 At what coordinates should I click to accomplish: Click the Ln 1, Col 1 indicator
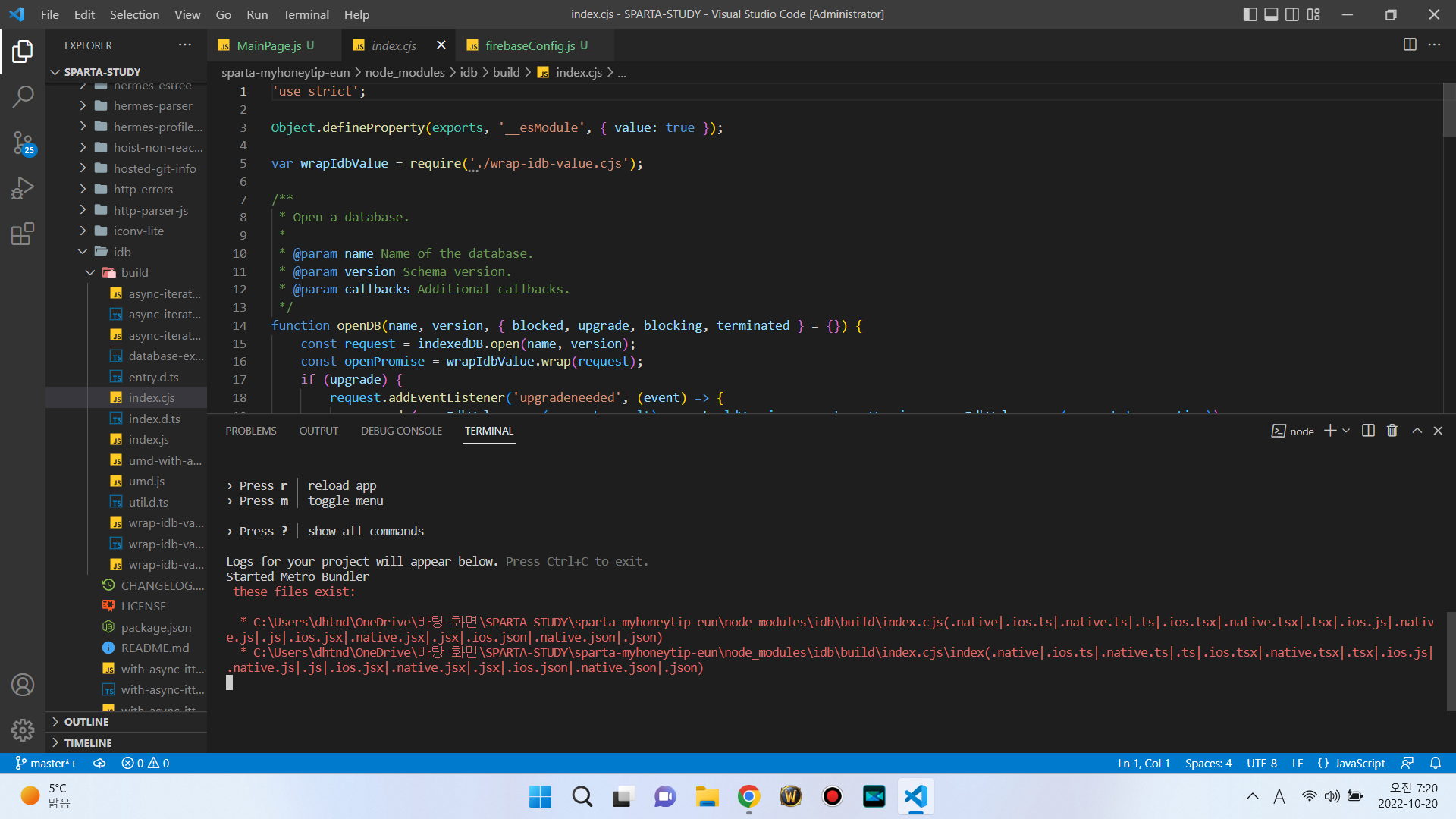[1144, 763]
